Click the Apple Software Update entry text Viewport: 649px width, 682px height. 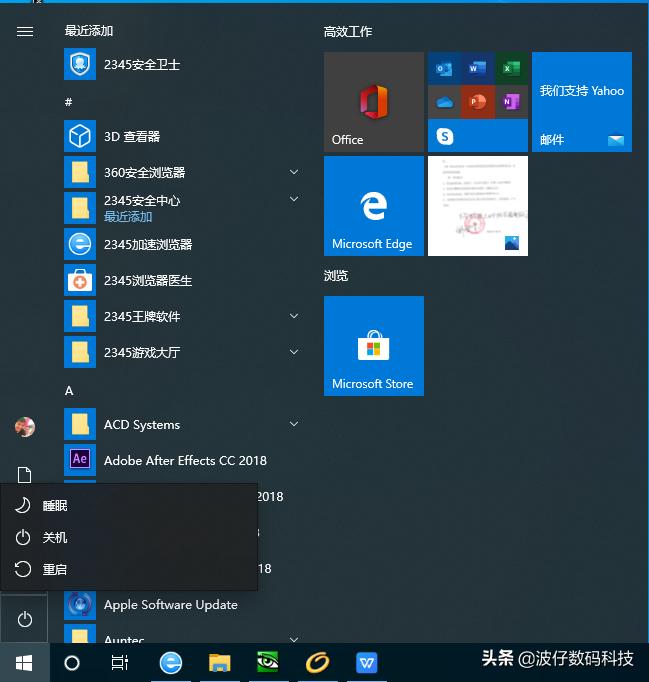(x=171, y=605)
